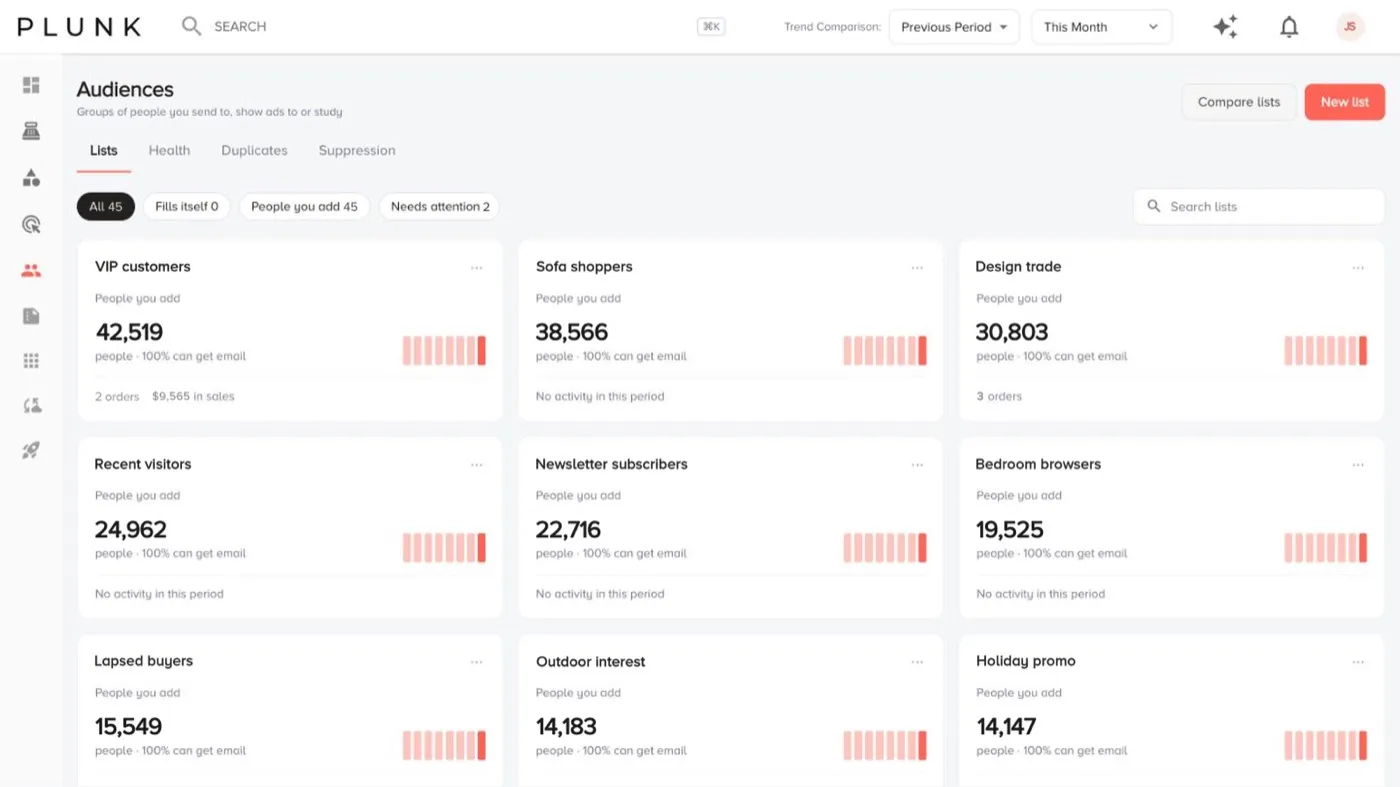This screenshot has width=1400, height=787.
Task: Open the options menu on Holiday promo card
Action: click(1358, 661)
